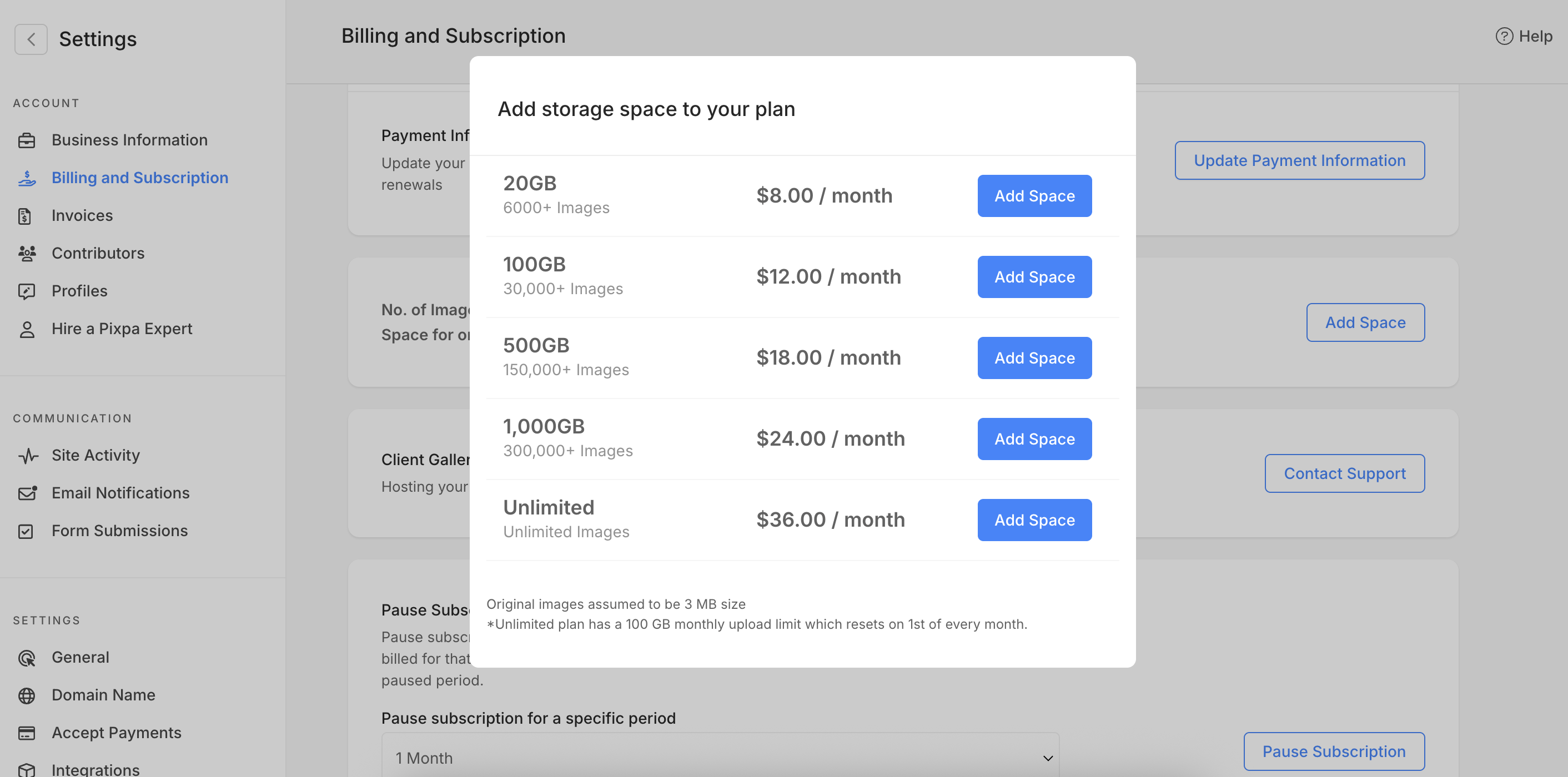Image resolution: width=1568 pixels, height=777 pixels.
Task: Click Update Payment Information button
Action: [x=1299, y=160]
